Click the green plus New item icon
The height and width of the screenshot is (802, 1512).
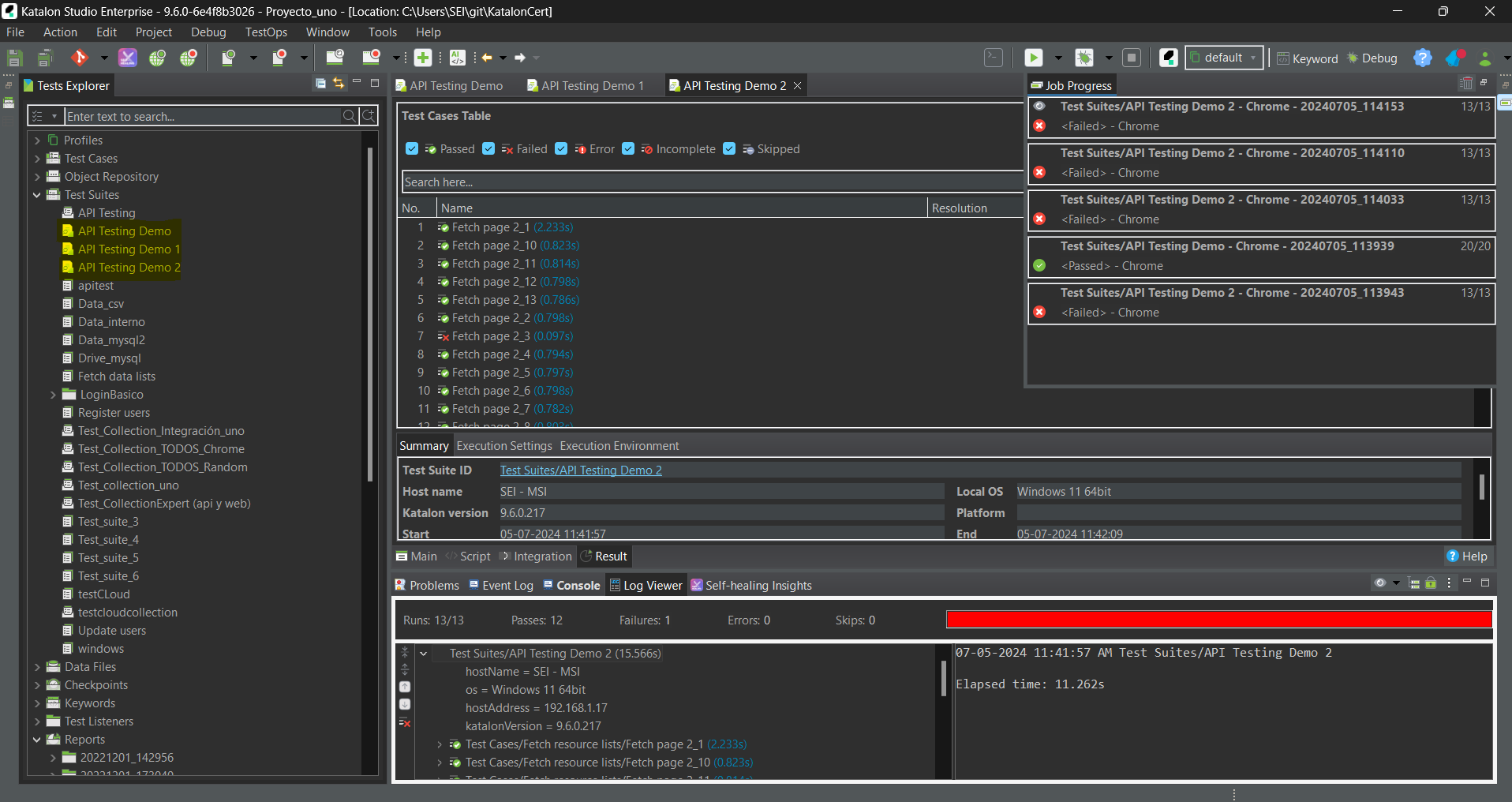[x=423, y=58]
